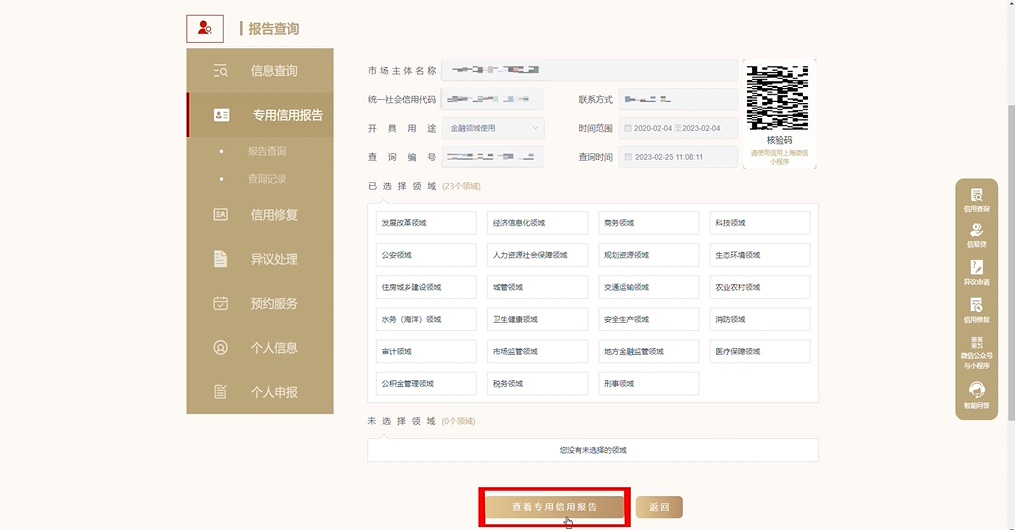Click the 市场主体名称 input field

(590, 70)
